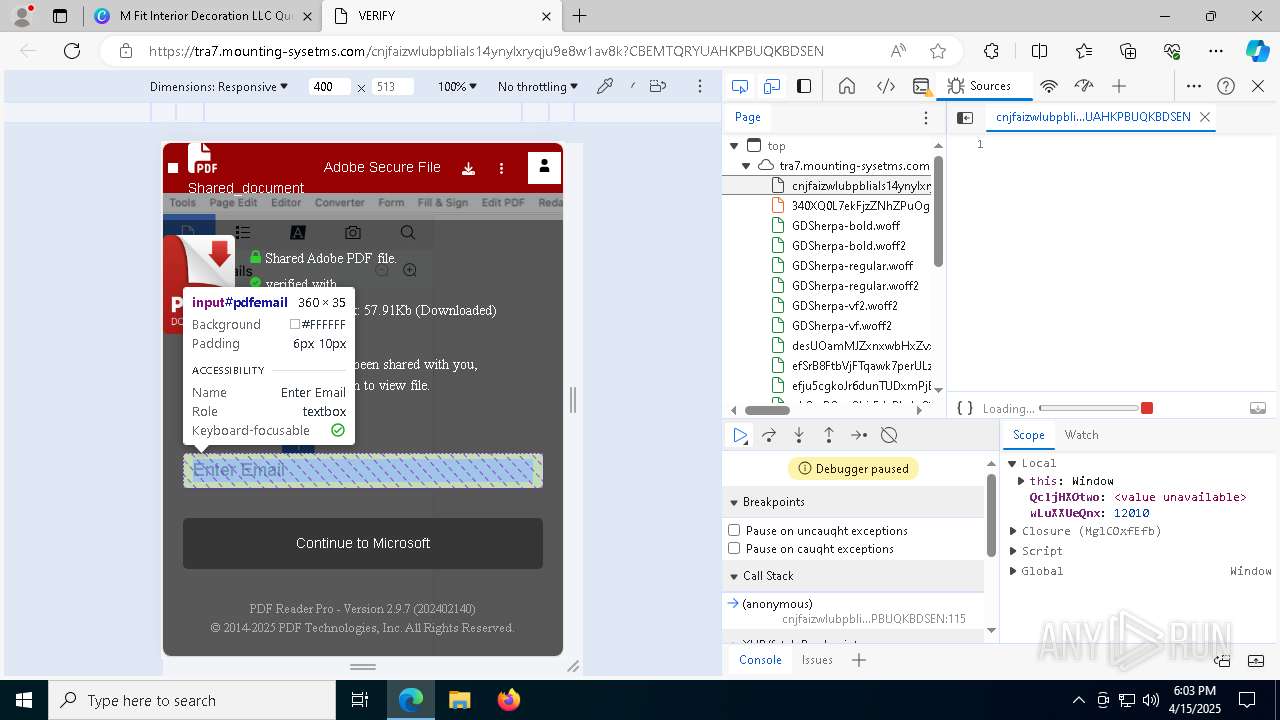
Task: Expand the Global scope entry
Action: point(1013,571)
